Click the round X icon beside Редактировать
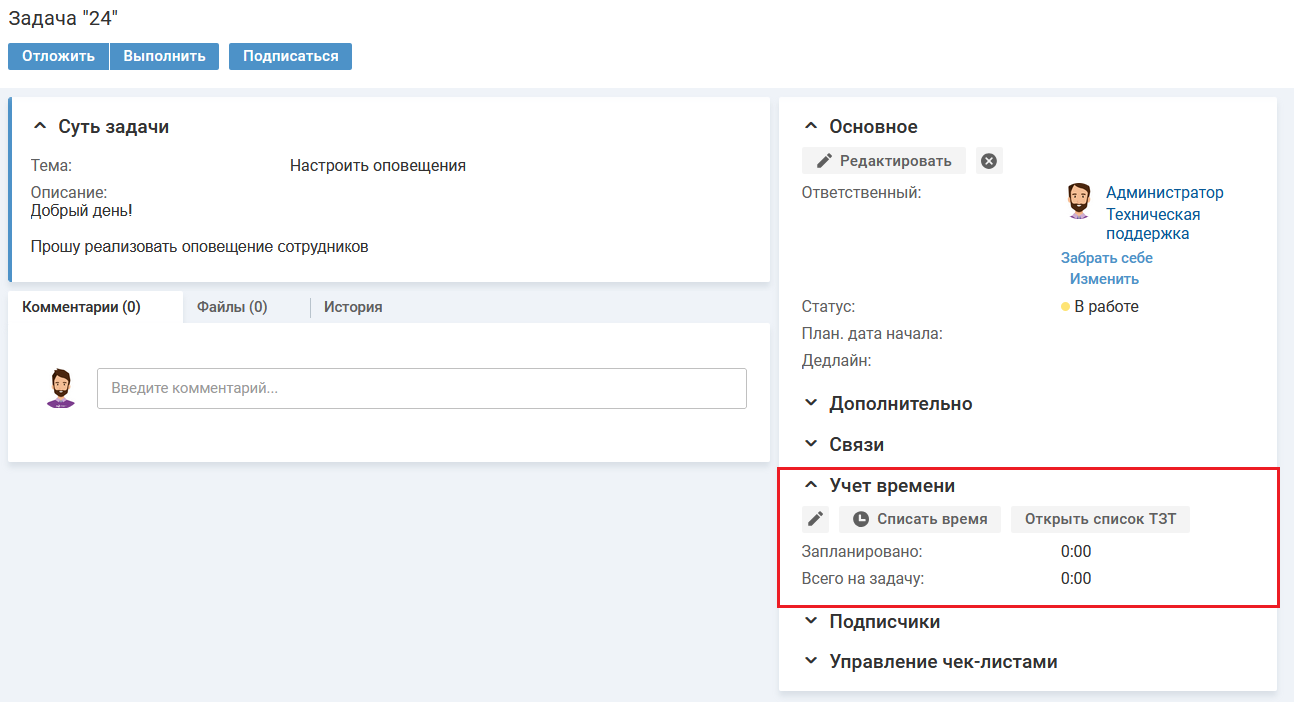Viewport: 1294px width, 702px height. point(989,161)
